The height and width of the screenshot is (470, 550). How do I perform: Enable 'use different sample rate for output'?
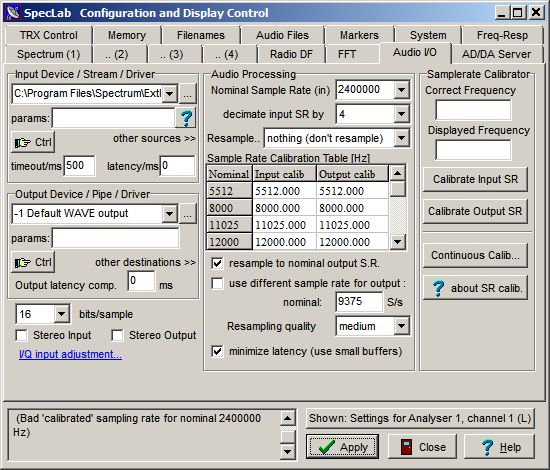(217, 283)
